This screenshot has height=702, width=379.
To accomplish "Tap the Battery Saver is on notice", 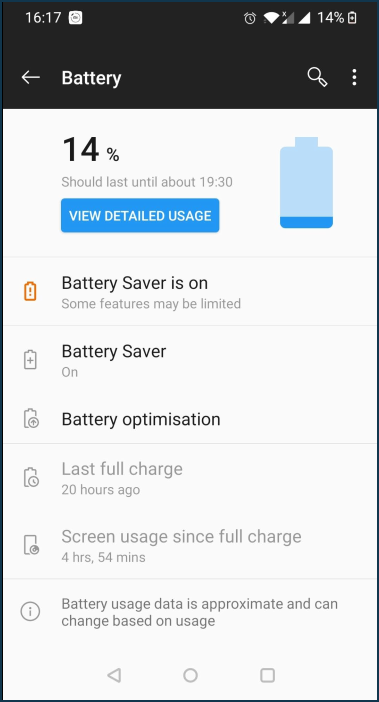I will pyautogui.click(x=190, y=291).
